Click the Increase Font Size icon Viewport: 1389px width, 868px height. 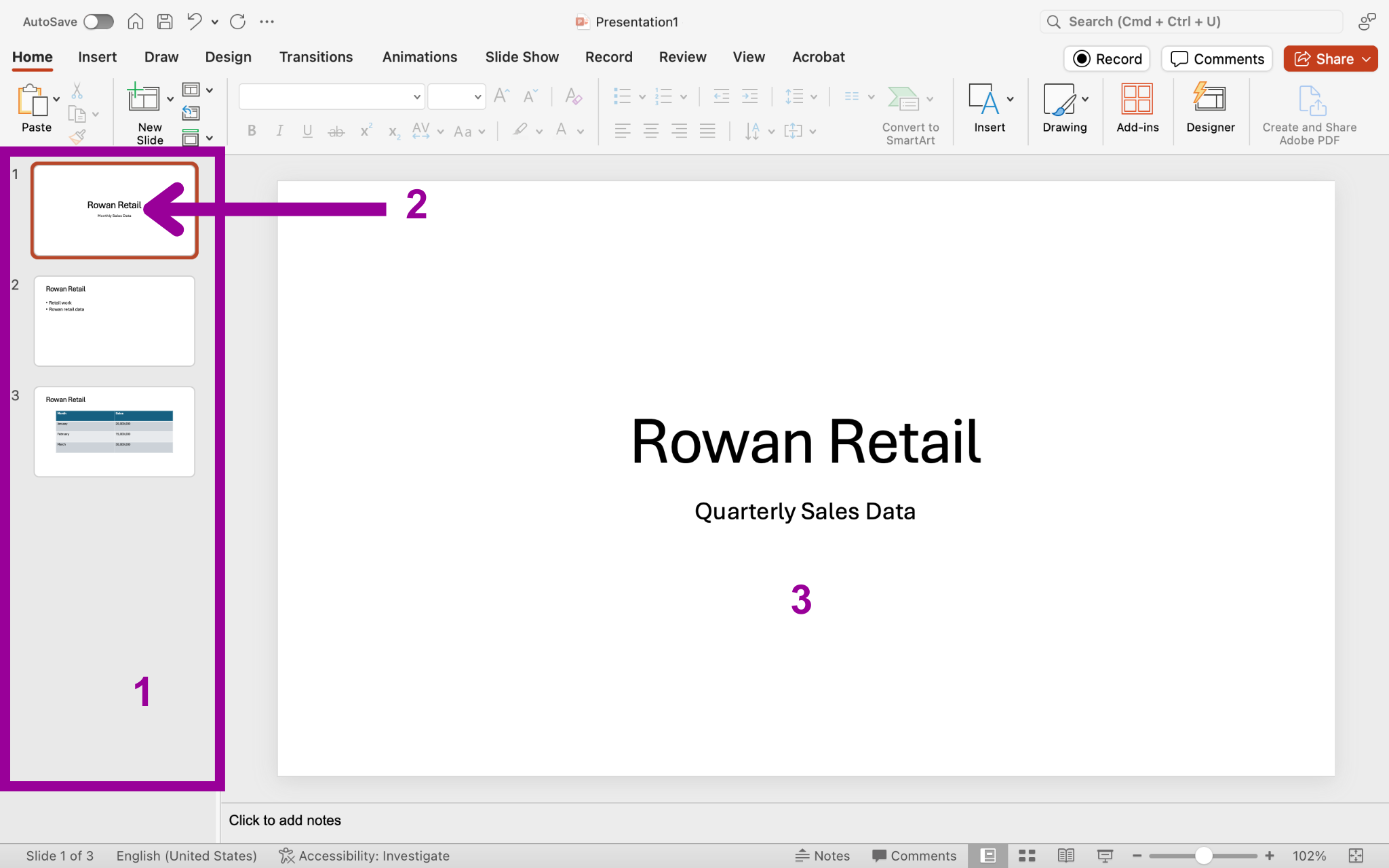502,96
